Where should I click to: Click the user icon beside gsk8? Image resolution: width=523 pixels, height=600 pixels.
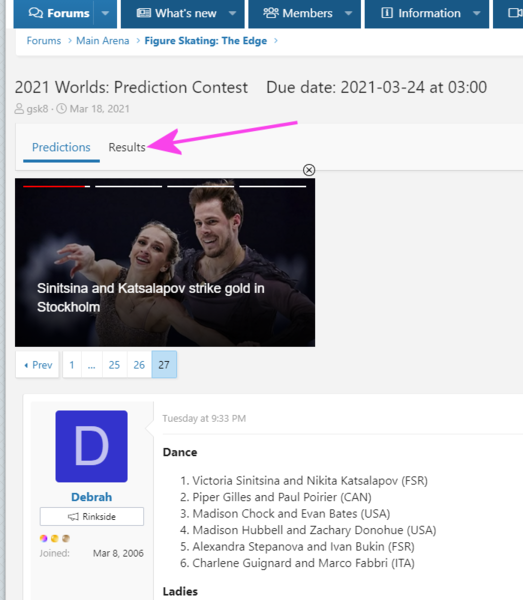[19, 109]
